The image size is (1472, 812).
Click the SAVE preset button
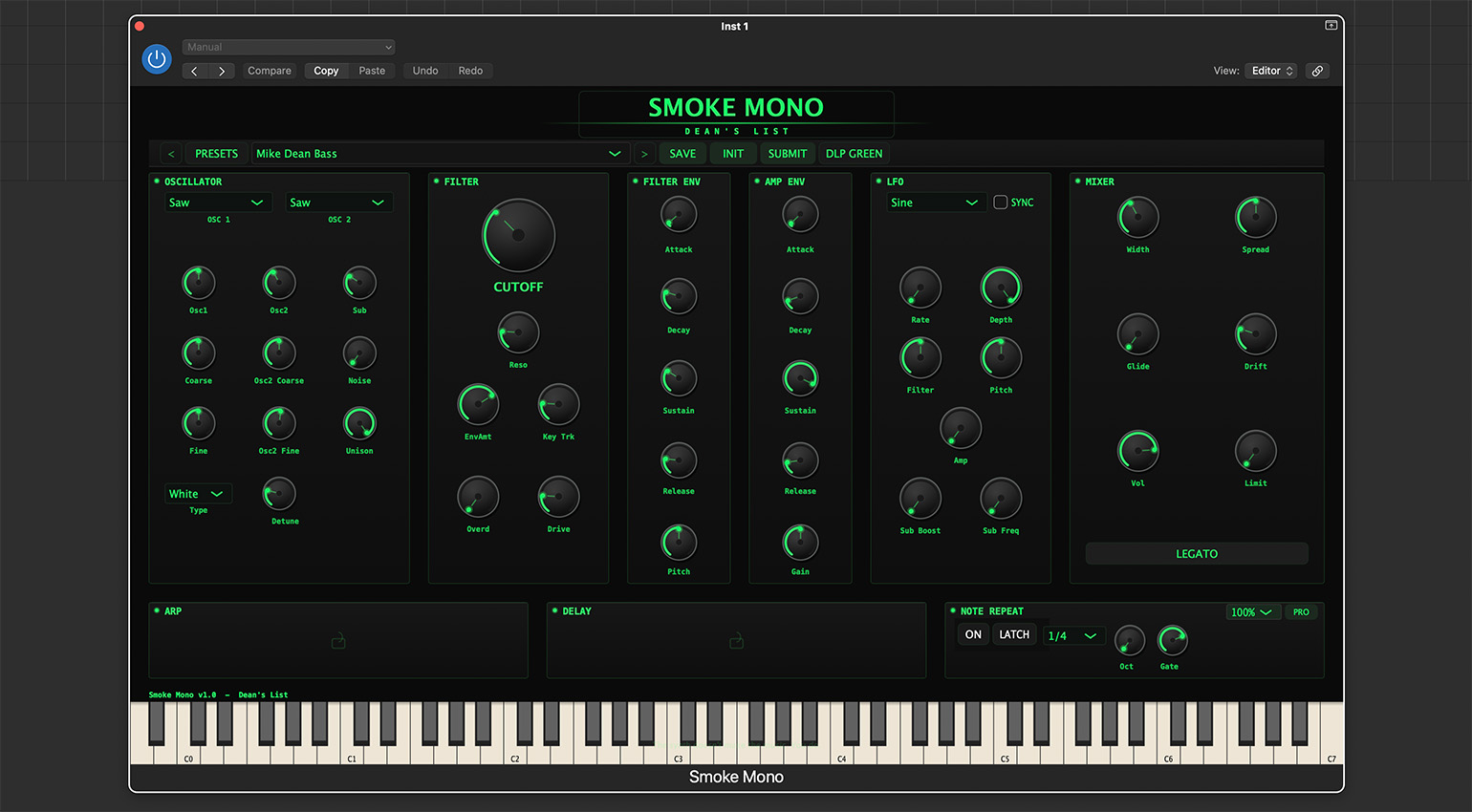click(682, 154)
